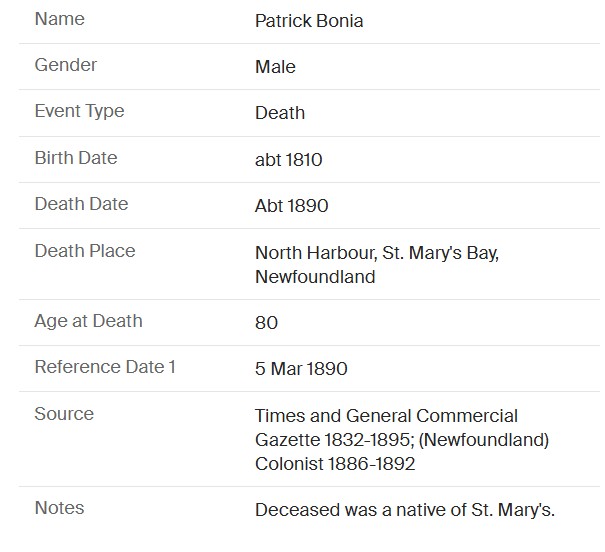Select the note about St. Mary's native
Image resolution: width=605 pixels, height=552 pixels.
[404, 510]
